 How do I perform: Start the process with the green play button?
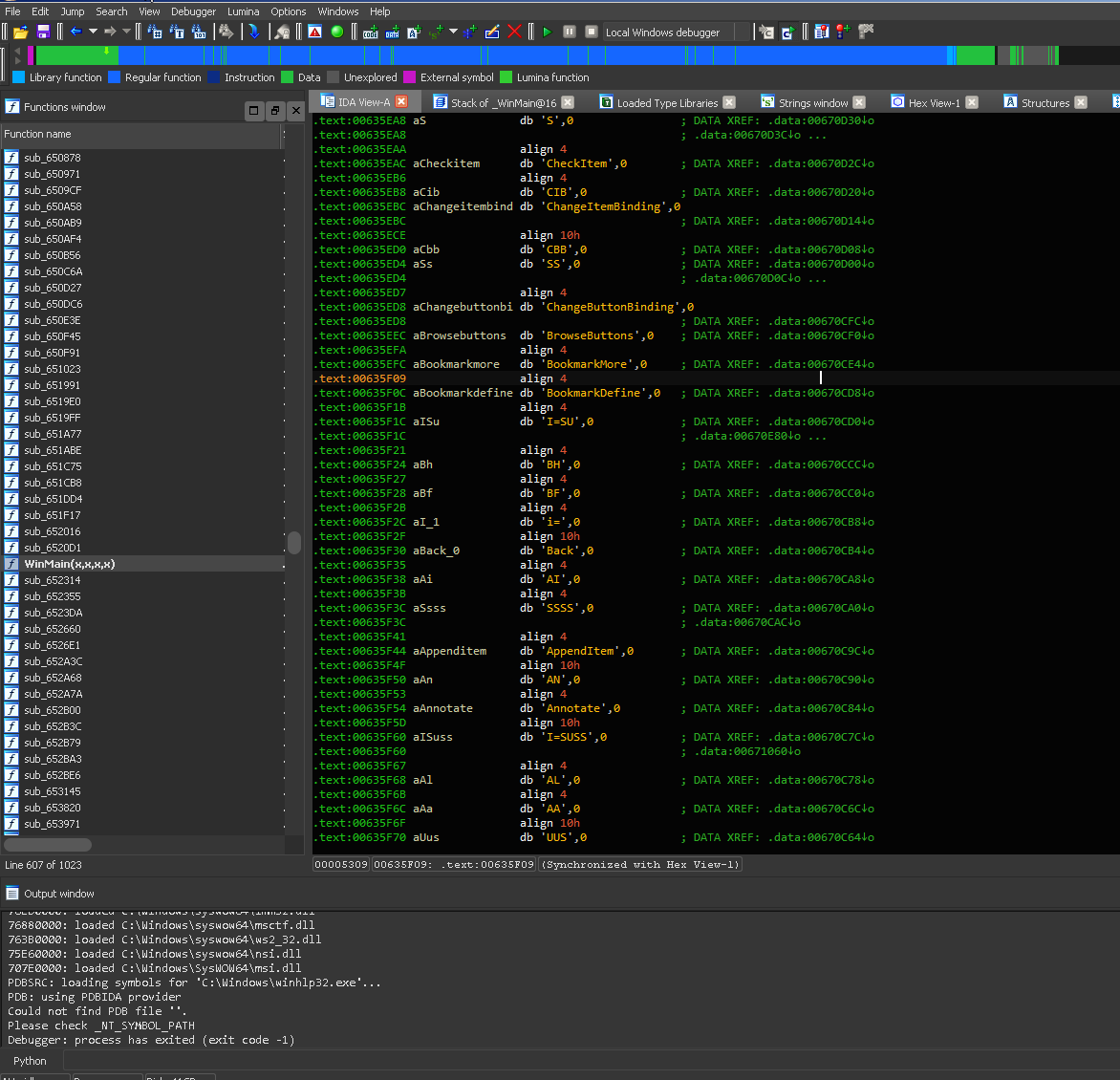(x=548, y=32)
